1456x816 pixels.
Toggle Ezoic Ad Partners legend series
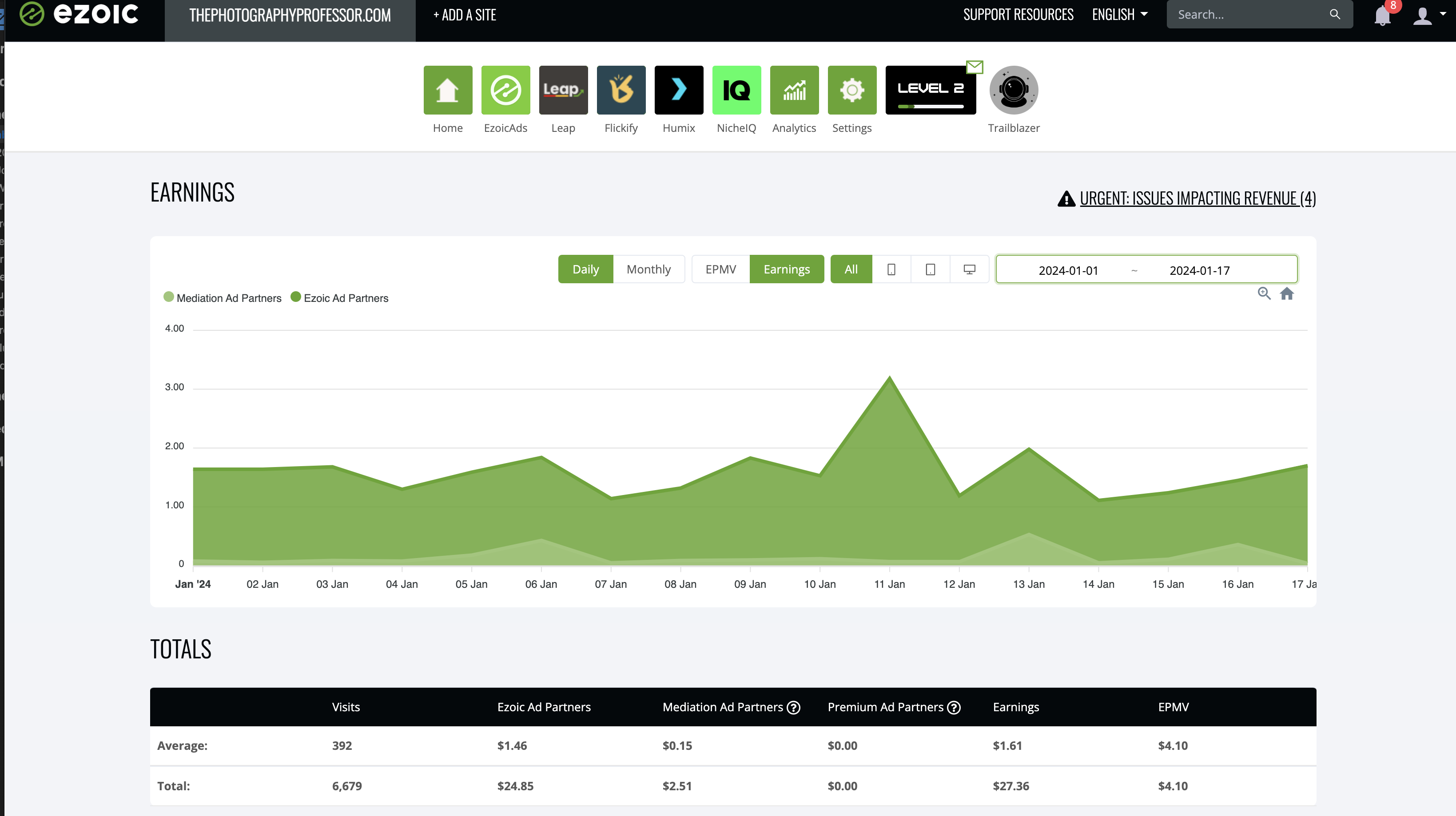(339, 298)
